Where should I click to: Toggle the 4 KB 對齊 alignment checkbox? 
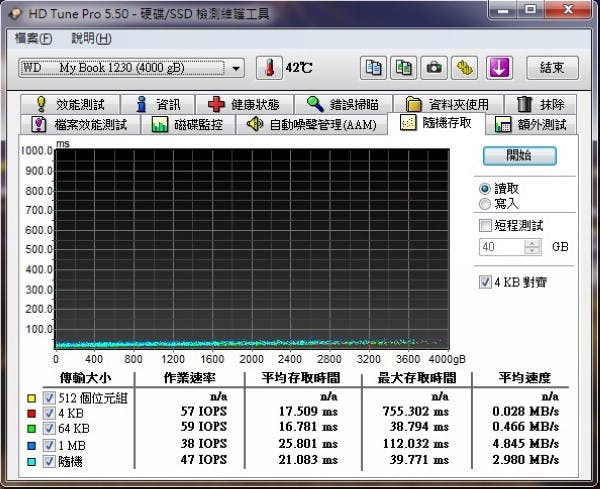pyautogui.click(x=486, y=282)
